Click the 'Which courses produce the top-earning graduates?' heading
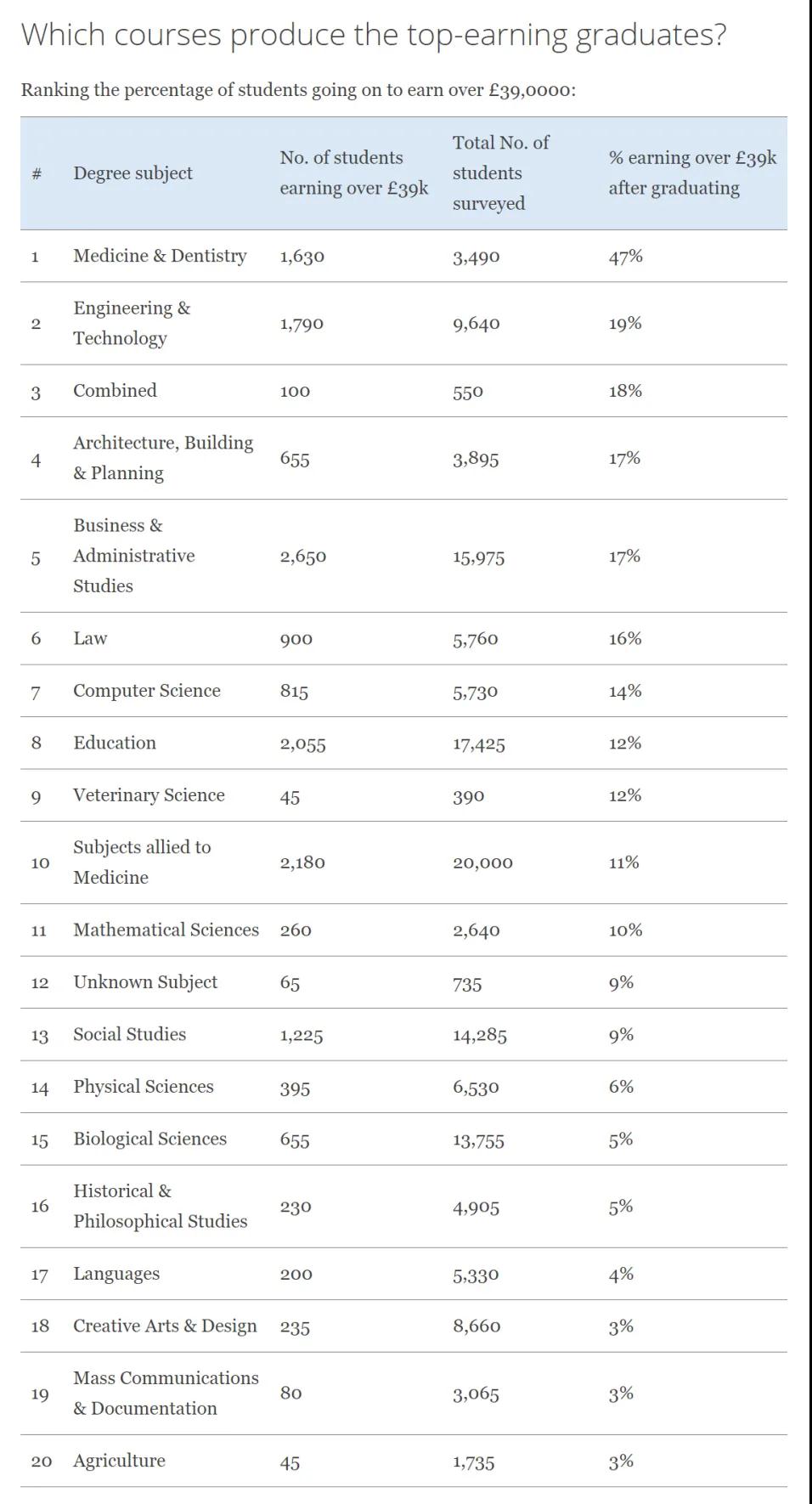Screen dimensions: 812x1504 point(374,35)
